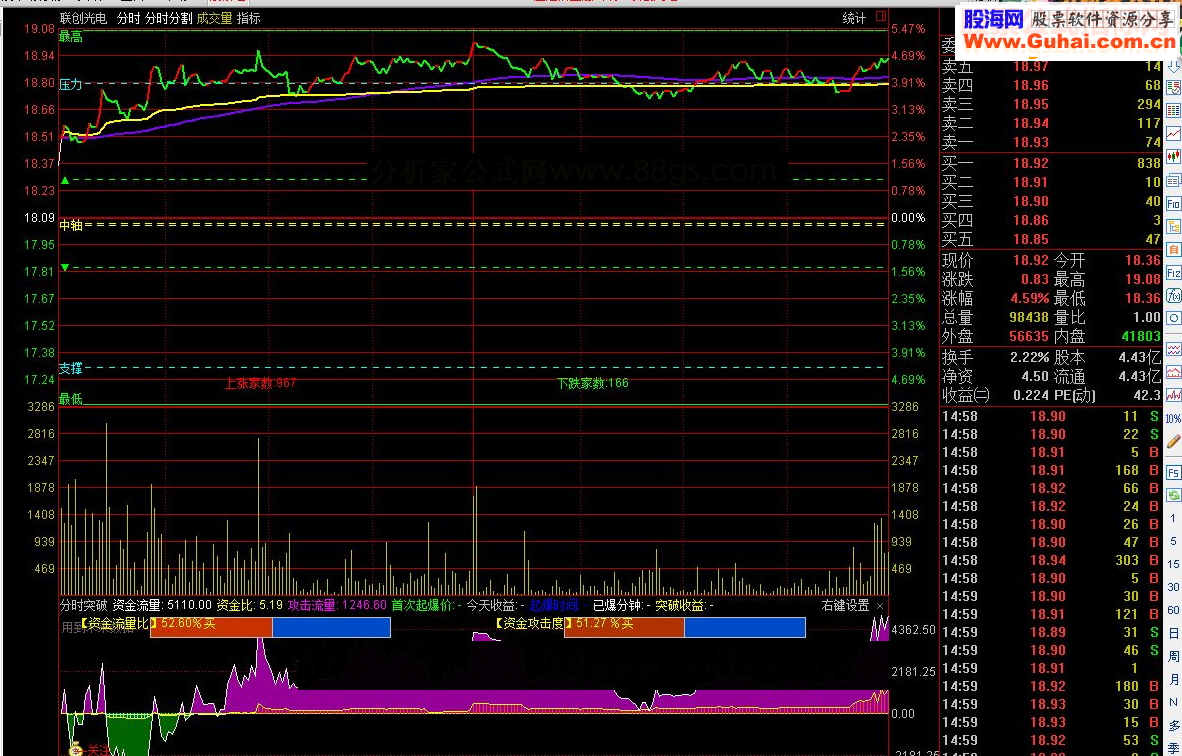Click the 现价 value 18.92
This screenshot has height=756, width=1182.
(x=1030, y=260)
